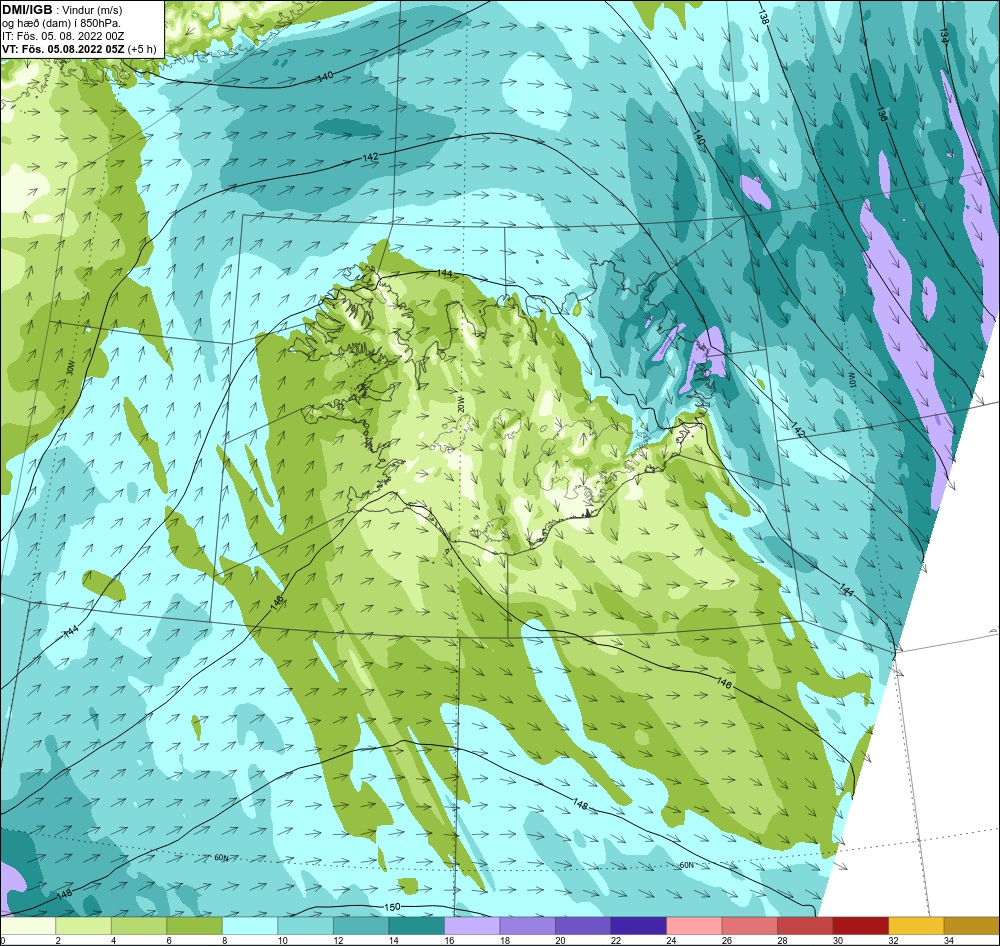Click the '146' contour label southwest of Iceland
This screenshot has height=946, width=1000.
click(277, 603)
